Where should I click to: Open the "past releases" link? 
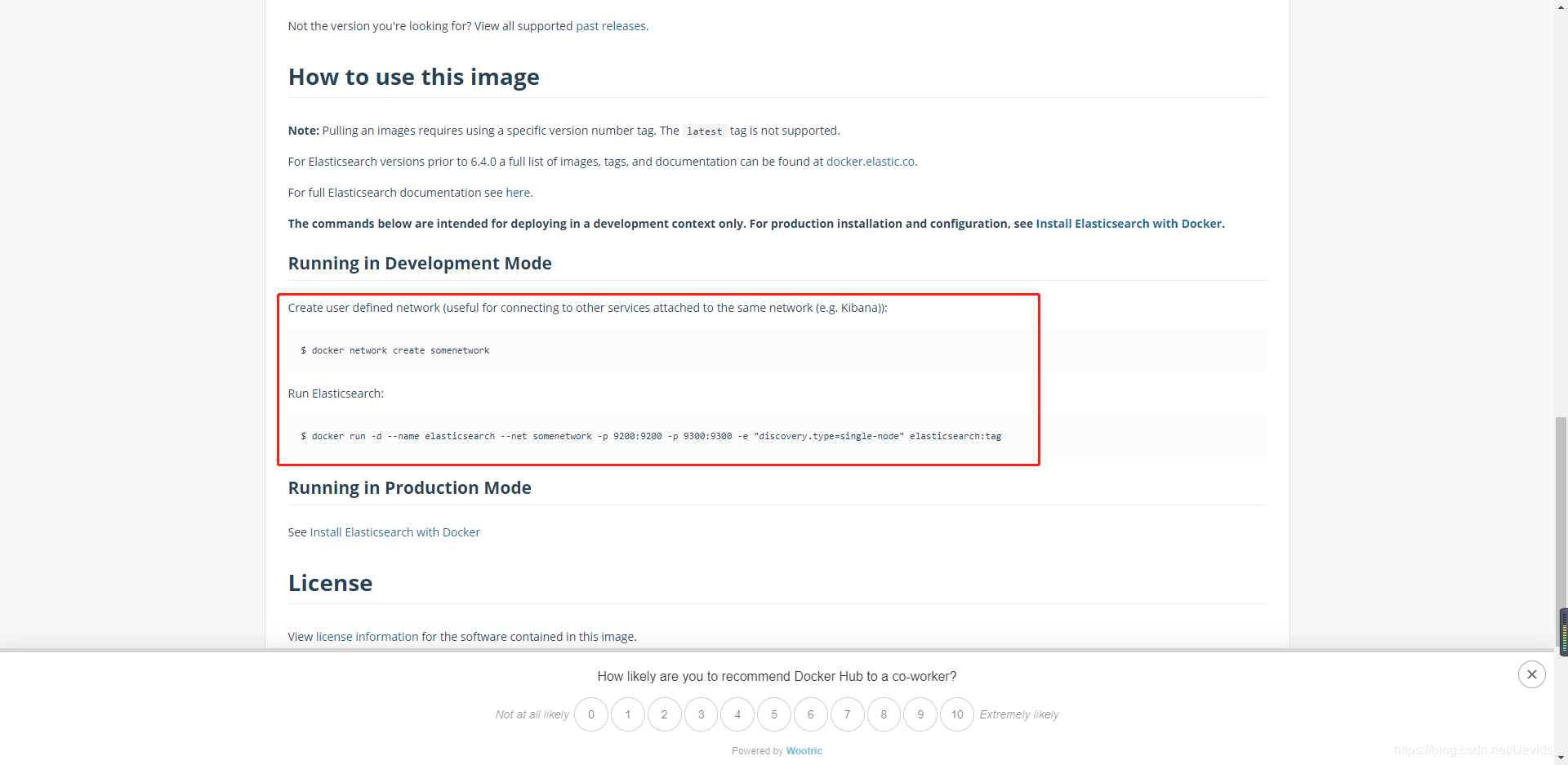(612, 26)
